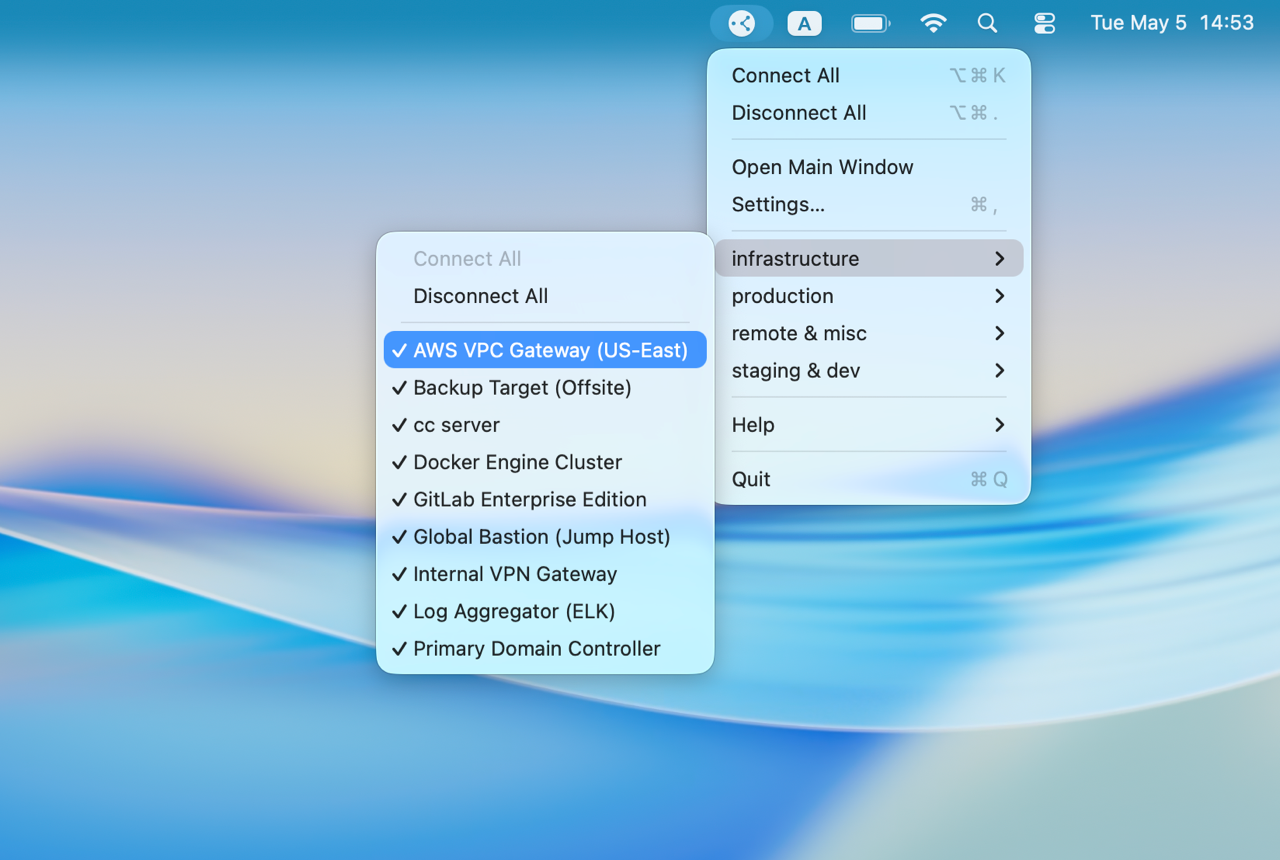
Task: Click the battery status icon
Action: point(871,23)
